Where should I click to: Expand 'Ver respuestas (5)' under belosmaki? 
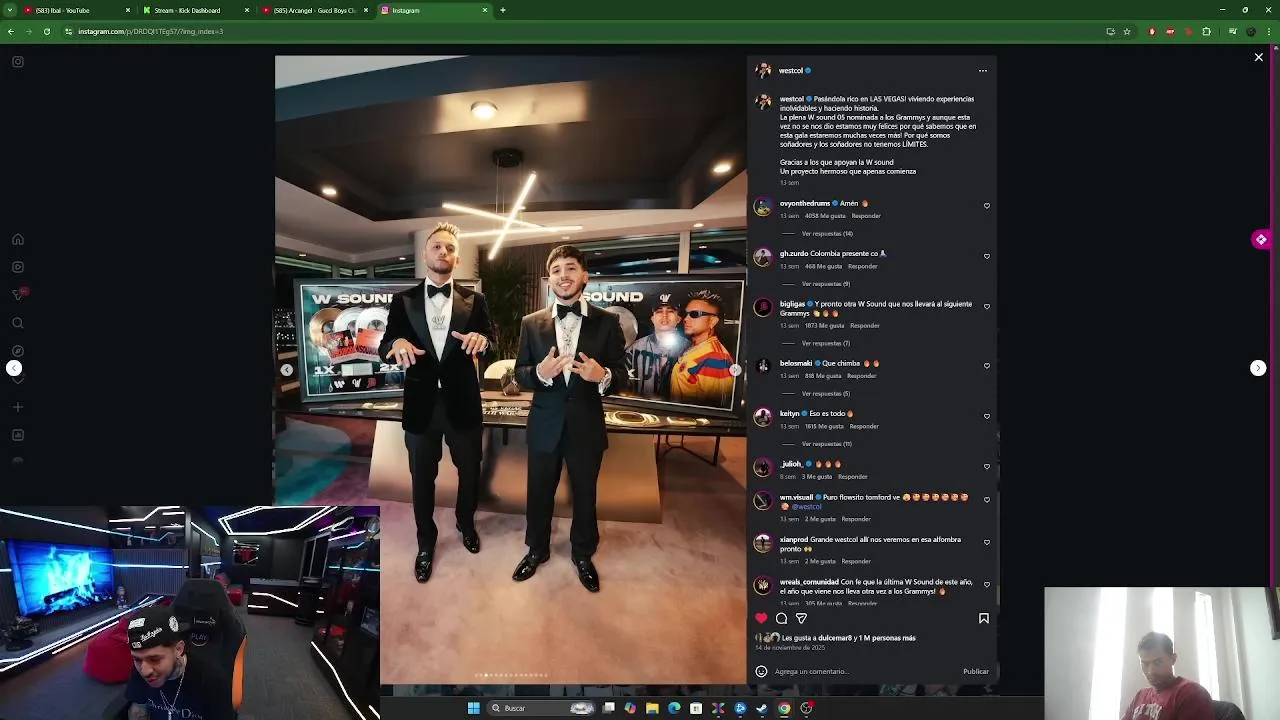pyautogui.click(x=826, y=393)
